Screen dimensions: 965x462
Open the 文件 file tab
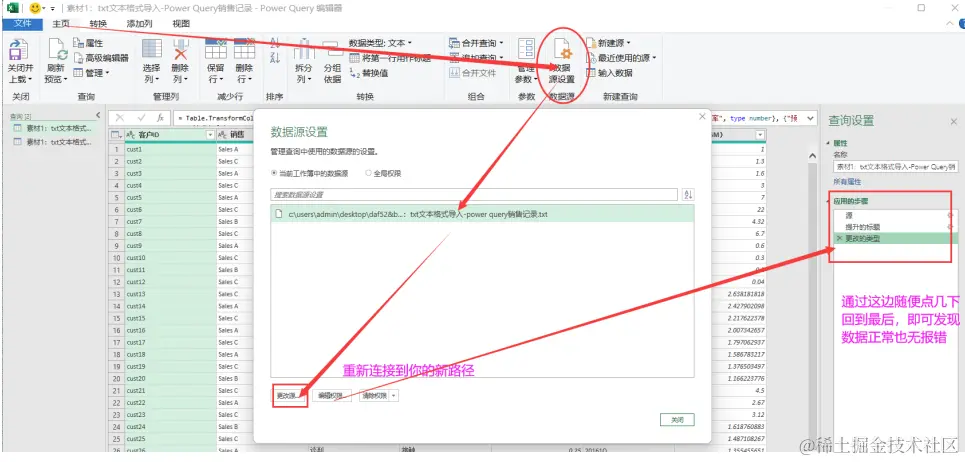point(22,24)
